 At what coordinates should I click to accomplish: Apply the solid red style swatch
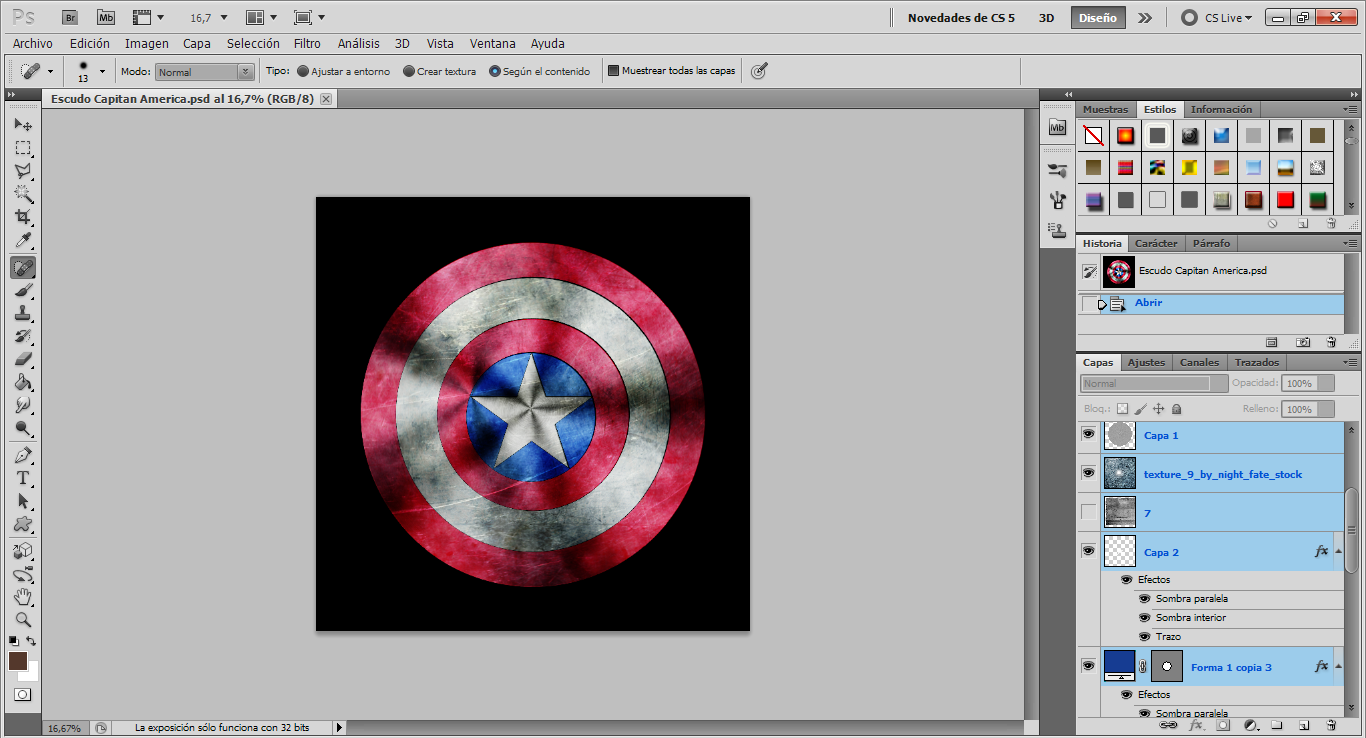click(x=1285, y=200)
